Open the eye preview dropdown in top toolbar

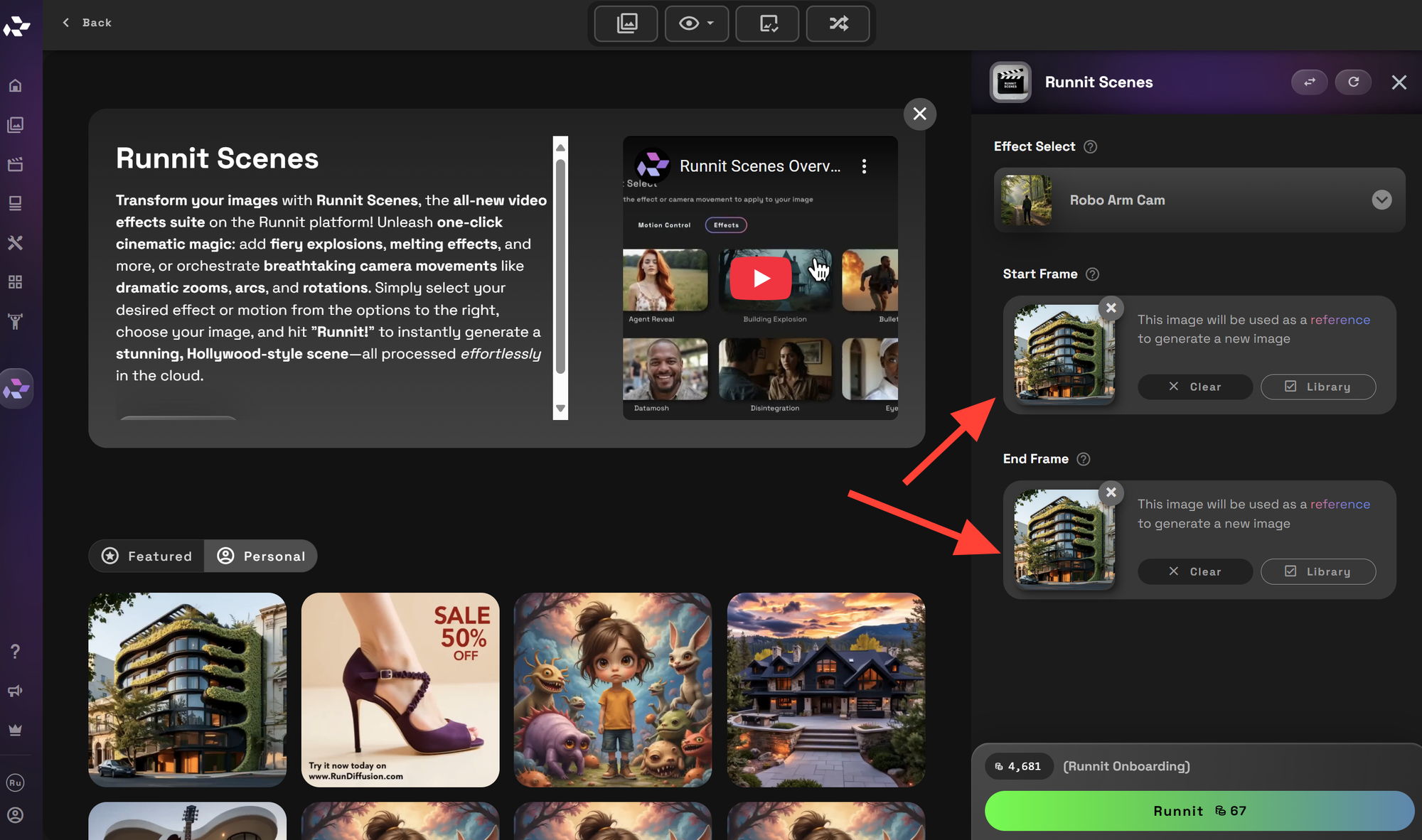tap(696, 23)
